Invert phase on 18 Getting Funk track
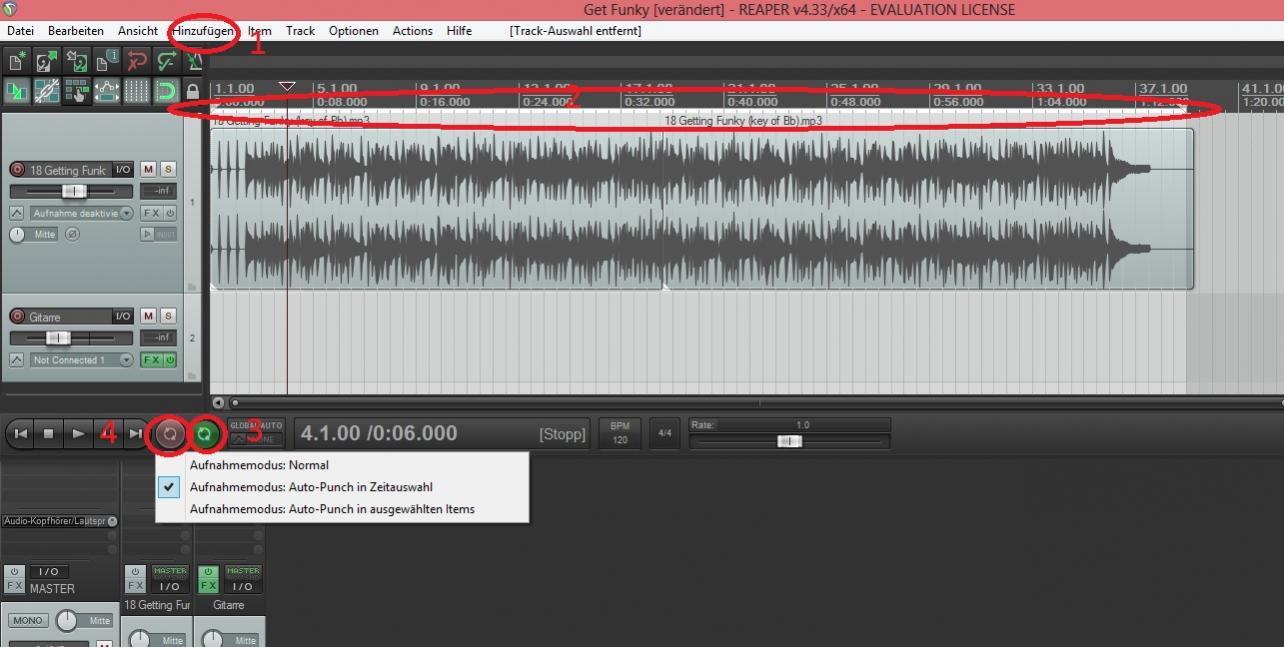 pyautogui.click(x=71, y=235)
